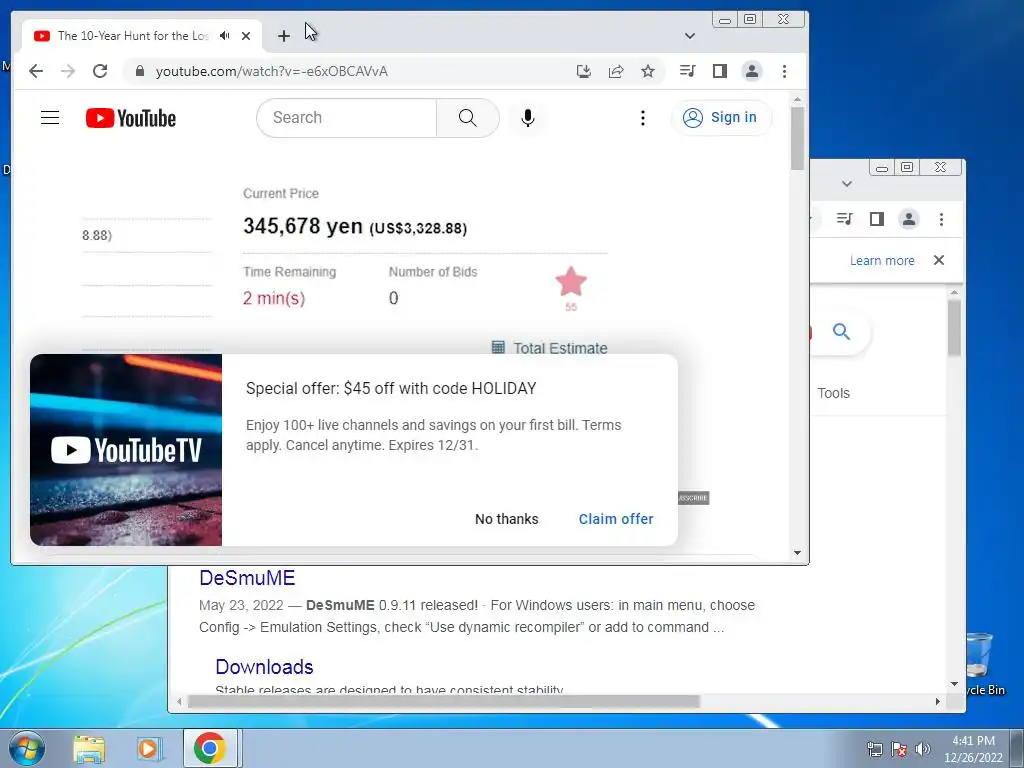Viewport: 1024px width, 768px height.
Task: Click the YouTubeTV promo image
Action: [126, 450]
